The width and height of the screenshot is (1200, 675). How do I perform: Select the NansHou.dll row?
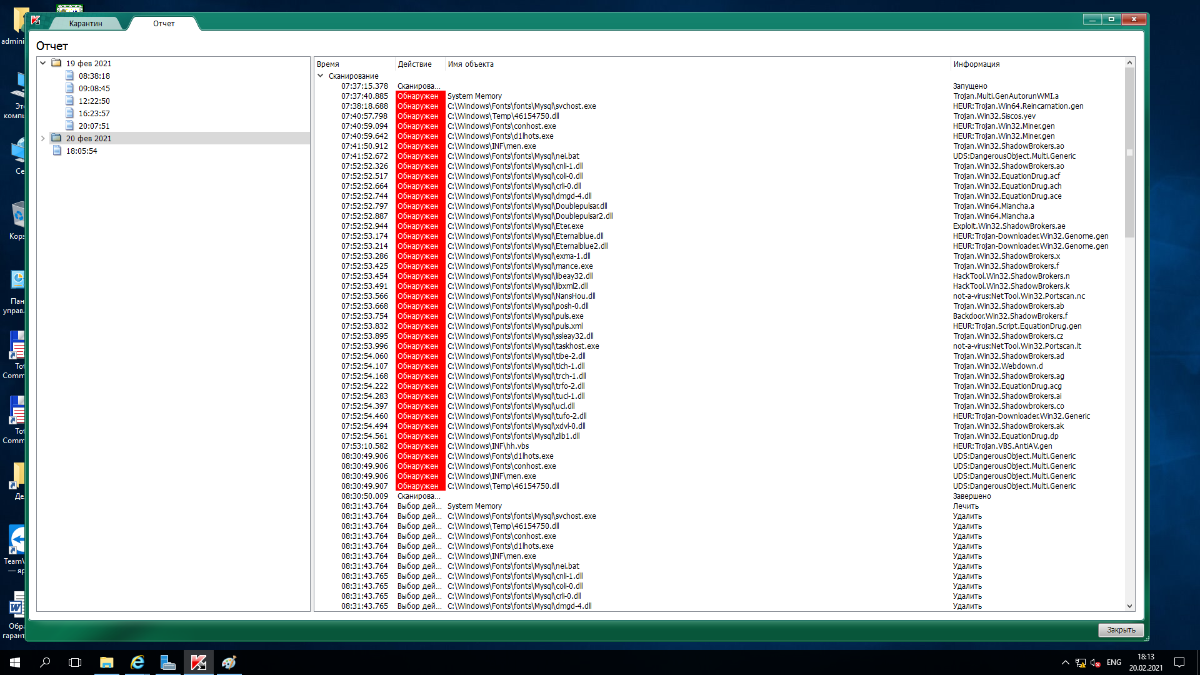[x=718, y=296]
